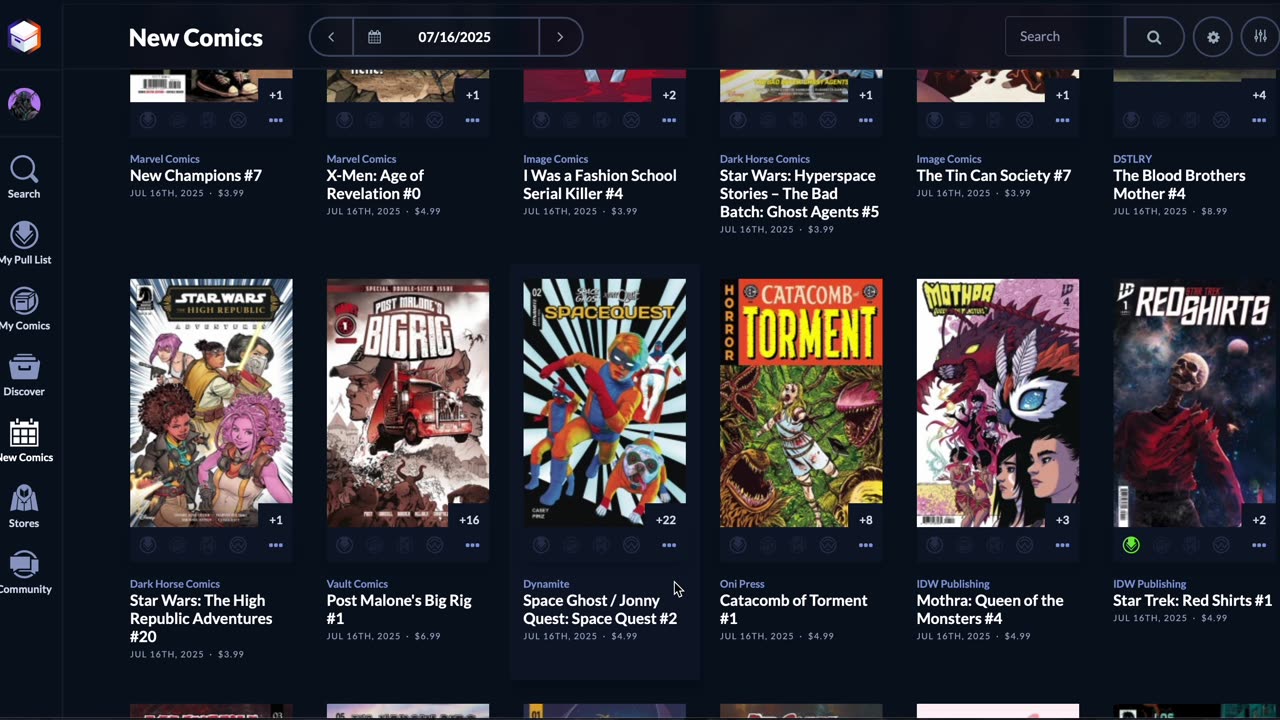Open more options for Mothra #4
Screen dimensions: 1280x720
1062,545
